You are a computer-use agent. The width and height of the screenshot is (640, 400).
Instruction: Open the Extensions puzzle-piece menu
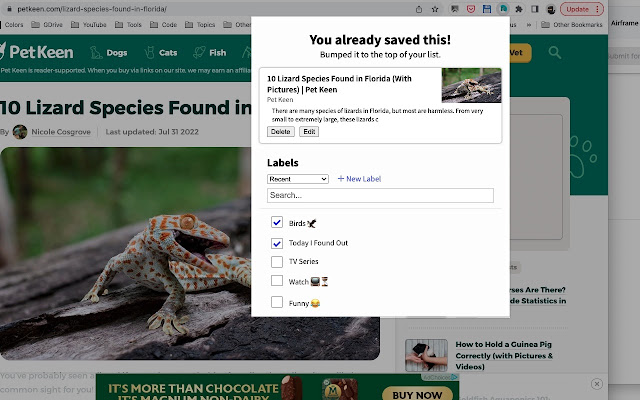(x=519, y=9)
